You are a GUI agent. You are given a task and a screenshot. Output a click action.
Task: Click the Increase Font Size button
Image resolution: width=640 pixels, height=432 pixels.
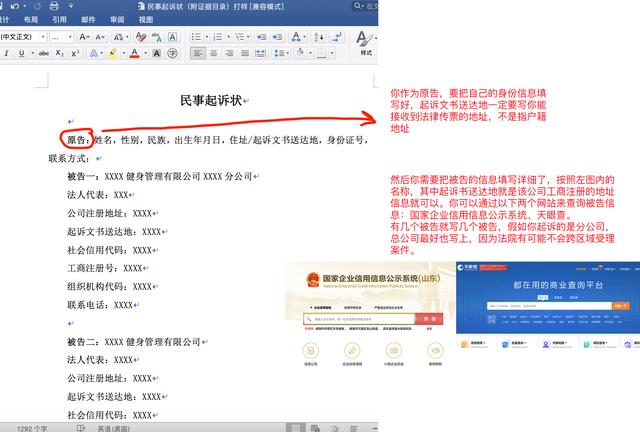pyautogui.click(x=84, y=37)
